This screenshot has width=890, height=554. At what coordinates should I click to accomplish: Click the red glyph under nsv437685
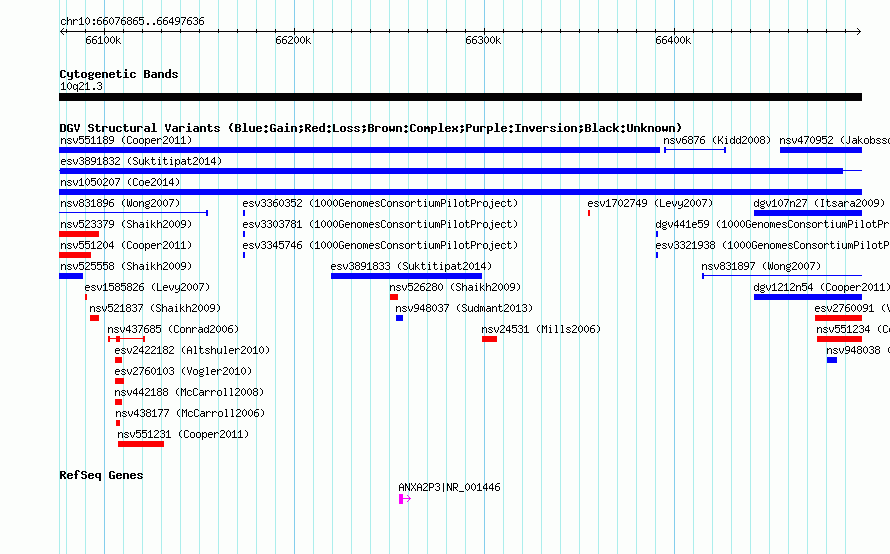[126, 339]
